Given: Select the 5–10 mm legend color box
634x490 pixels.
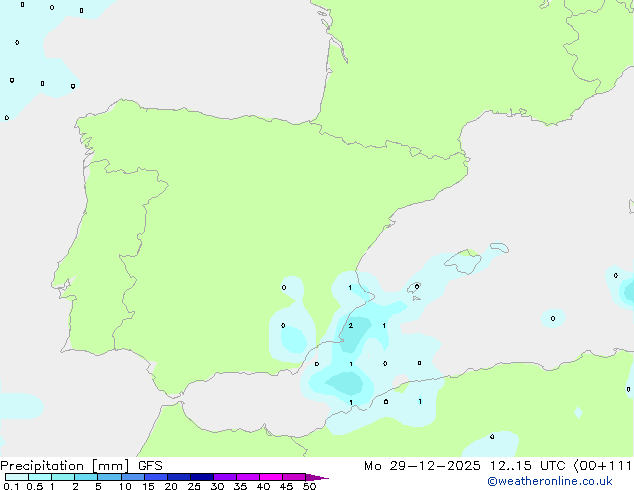Looking at the screenshot, I should [x=109, y=477].
